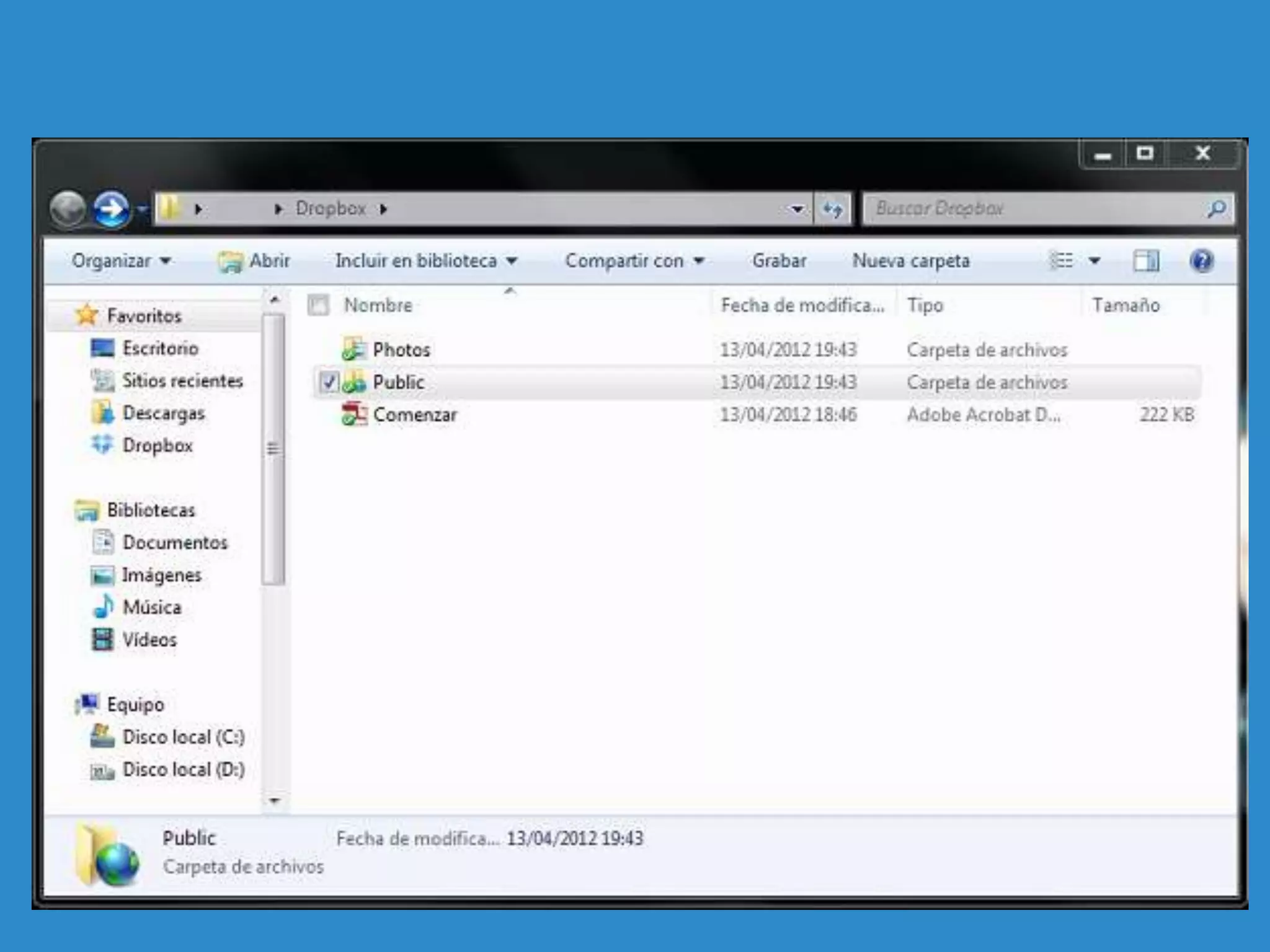This screenshot has width=1270, height=952.
Task: Go to Descargas in the sidebar
Action: coord(163,413)
